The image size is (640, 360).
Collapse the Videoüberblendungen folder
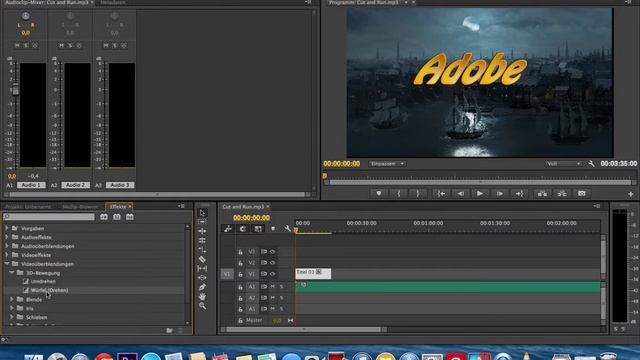[7, 264]
